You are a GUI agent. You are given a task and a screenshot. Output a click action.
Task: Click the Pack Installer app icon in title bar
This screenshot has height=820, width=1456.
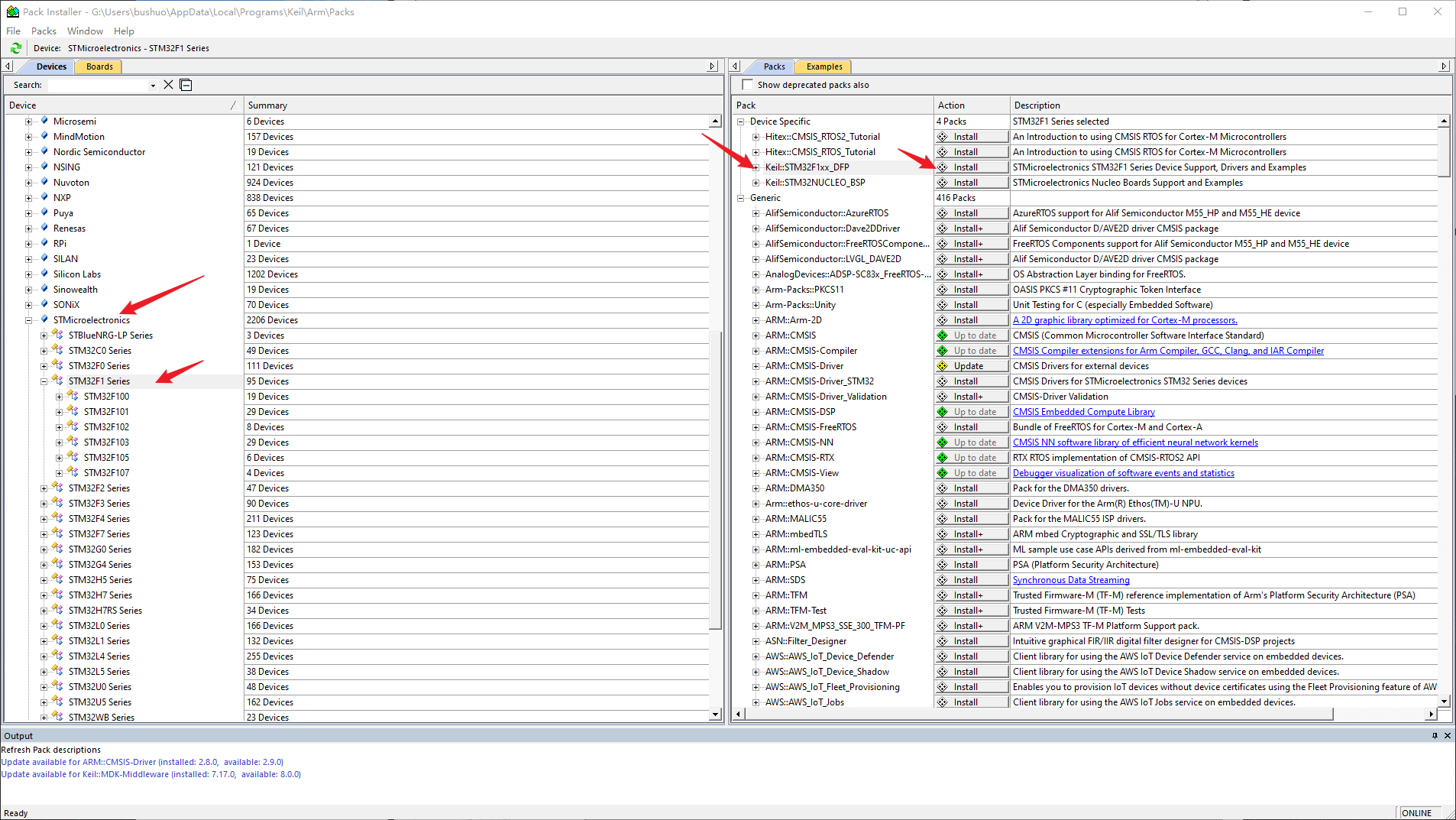pos(12,11)
